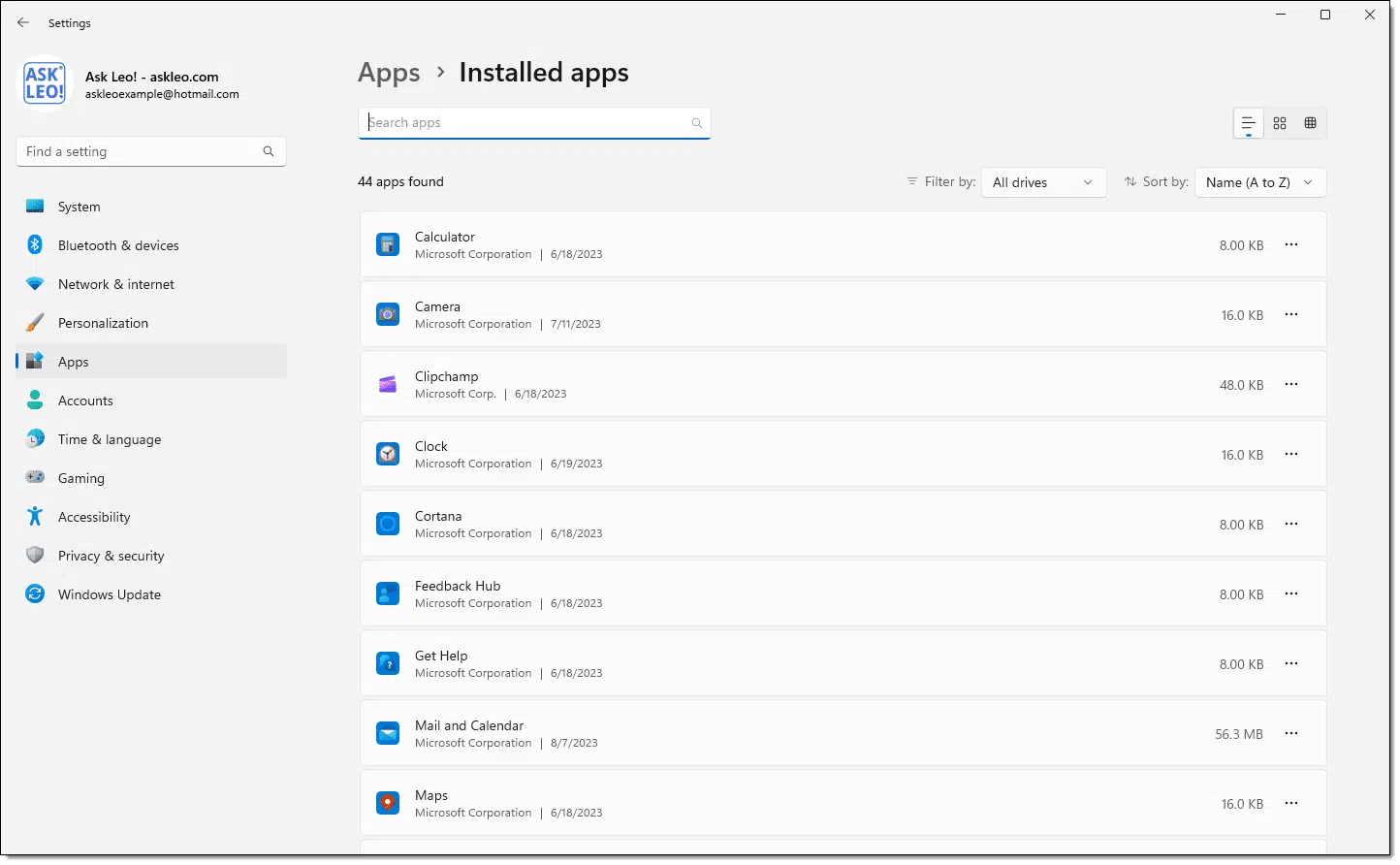Click the Calculator app name
The height and width of the screenshot is (865, 1400).
click(x=445, y=237)
